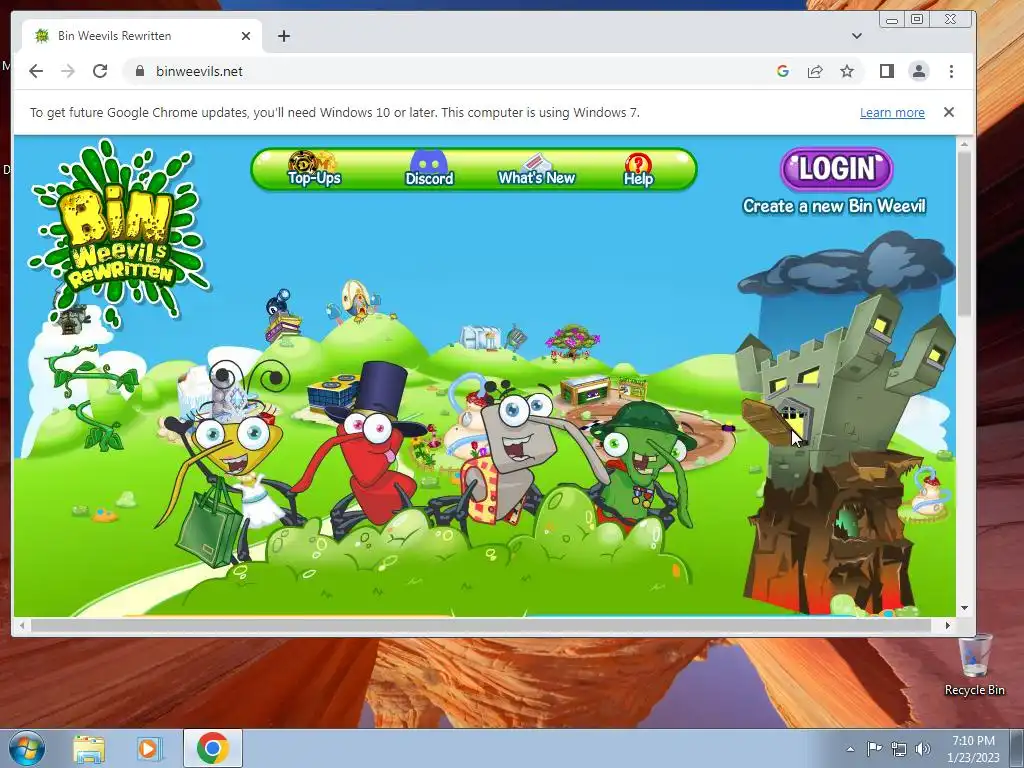Click the page scrollbar up arrow
Screen dimensions: 1024x768
(965, 142)
